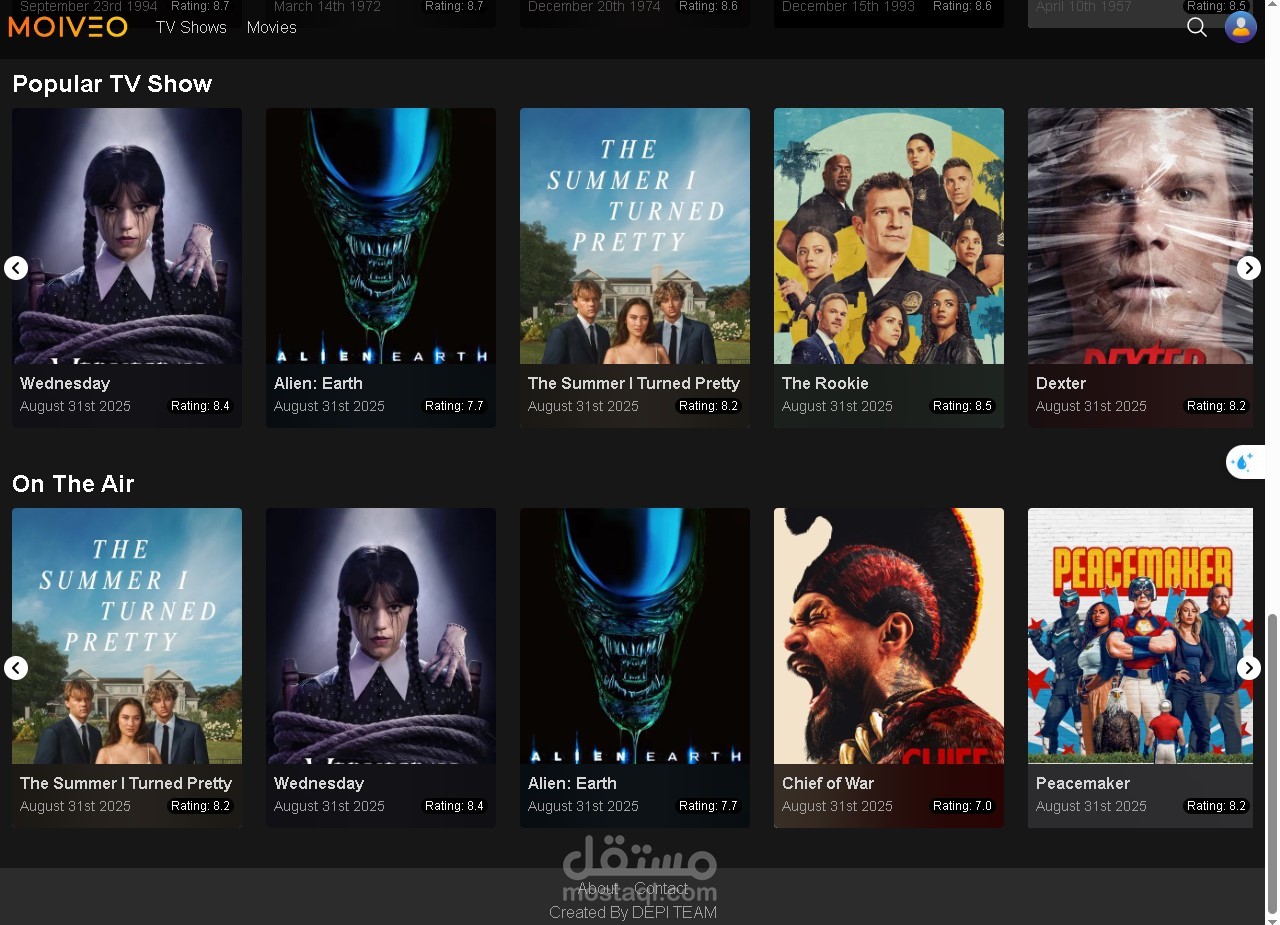Open the Contact footer link
This screenshot has height=925, width=1280.
[x=661, y=888]
